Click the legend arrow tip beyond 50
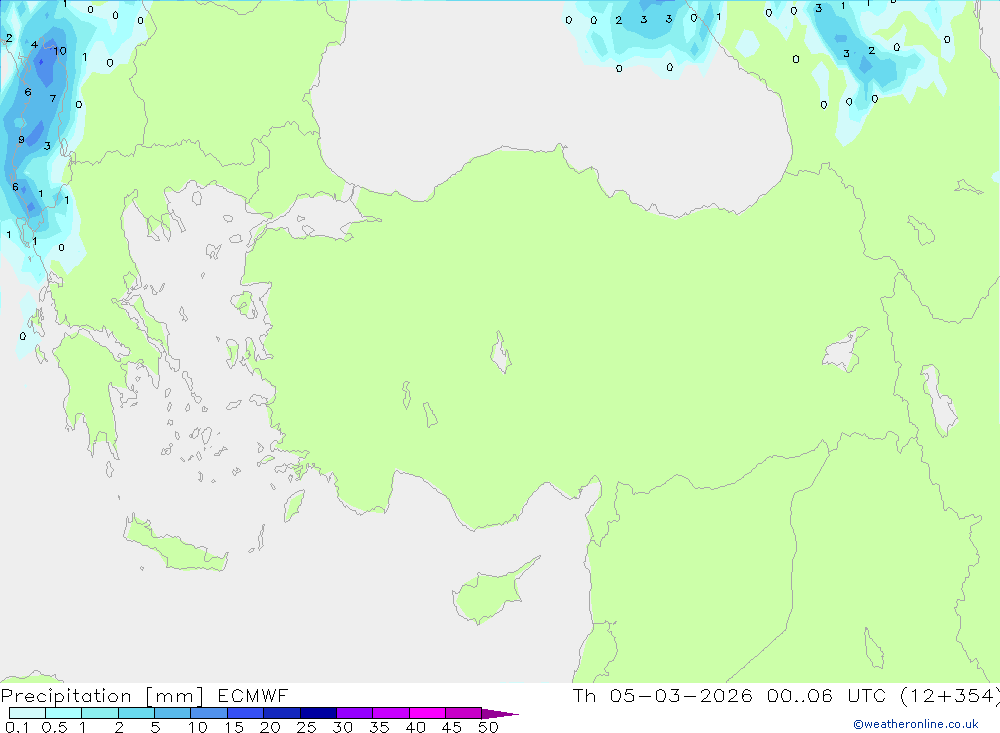1000x733 pixels. click(500, 714)
